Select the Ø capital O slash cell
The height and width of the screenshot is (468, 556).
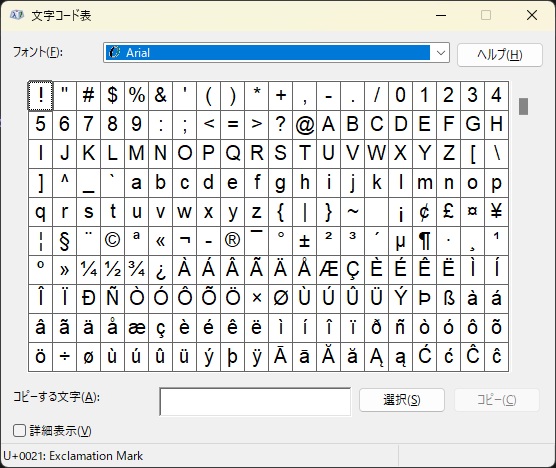click(280, 299)
